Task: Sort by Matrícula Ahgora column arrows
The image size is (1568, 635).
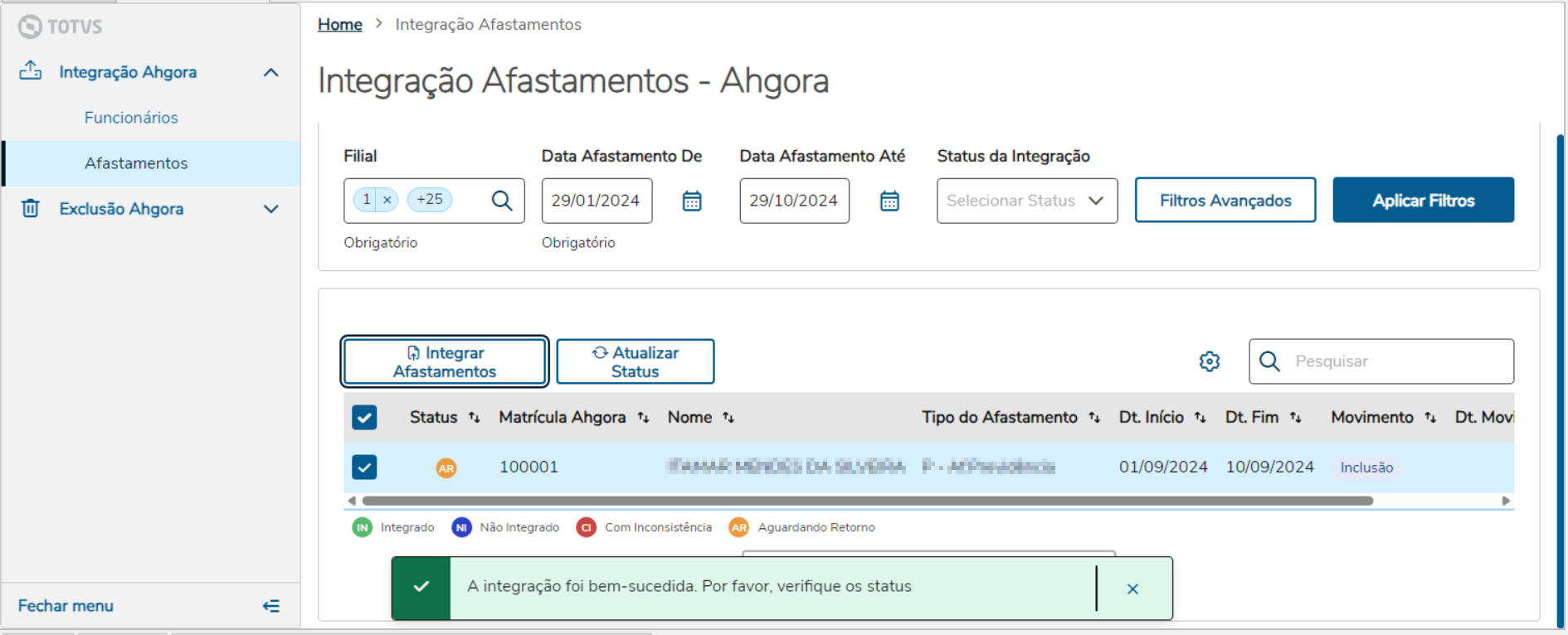Action: (x=643, y=418)
